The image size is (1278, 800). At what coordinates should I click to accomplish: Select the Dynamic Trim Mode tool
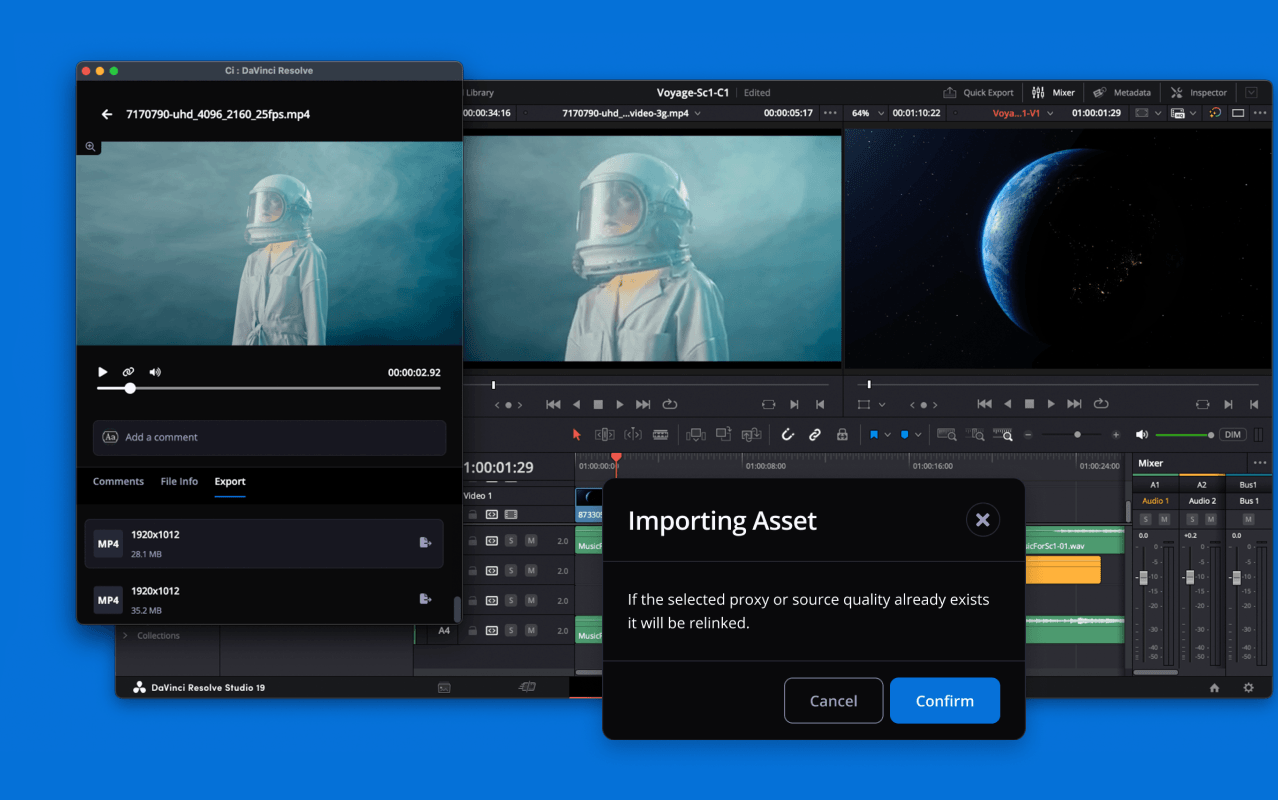coord(633,435)
